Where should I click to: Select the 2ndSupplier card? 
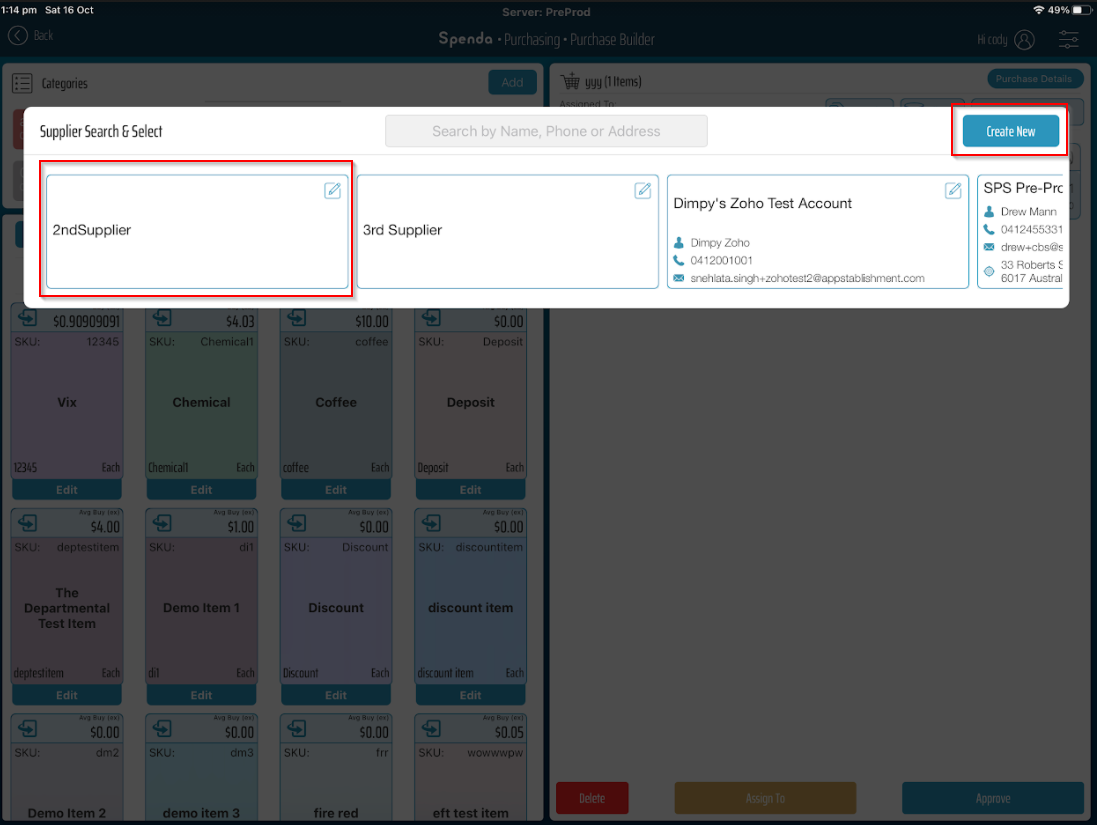[x=197, y=232]
